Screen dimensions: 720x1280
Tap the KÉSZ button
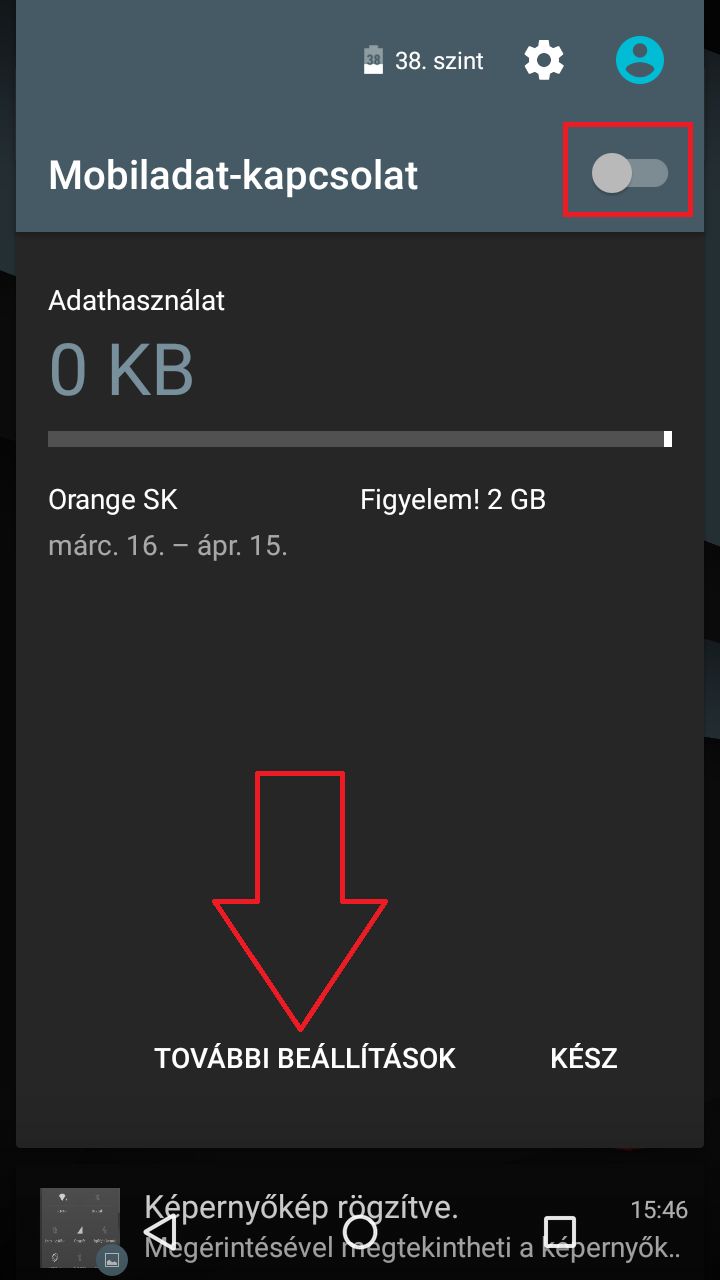tap(584, 1058)
